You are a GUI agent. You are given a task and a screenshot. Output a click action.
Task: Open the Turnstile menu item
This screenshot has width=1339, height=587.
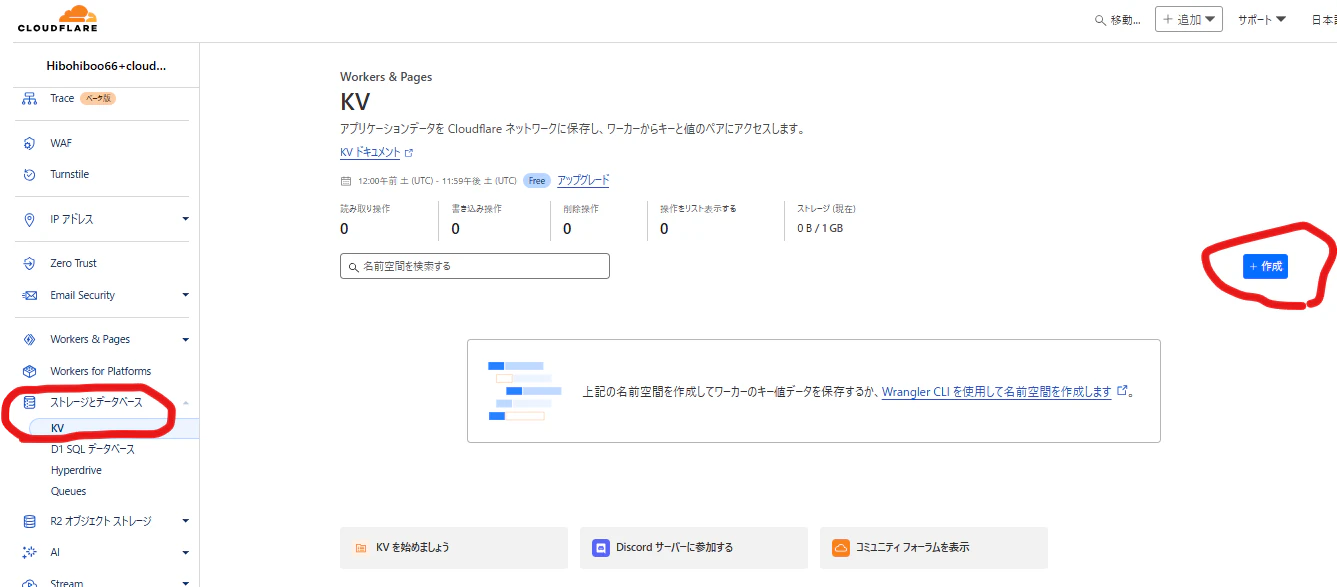(69, 174)
